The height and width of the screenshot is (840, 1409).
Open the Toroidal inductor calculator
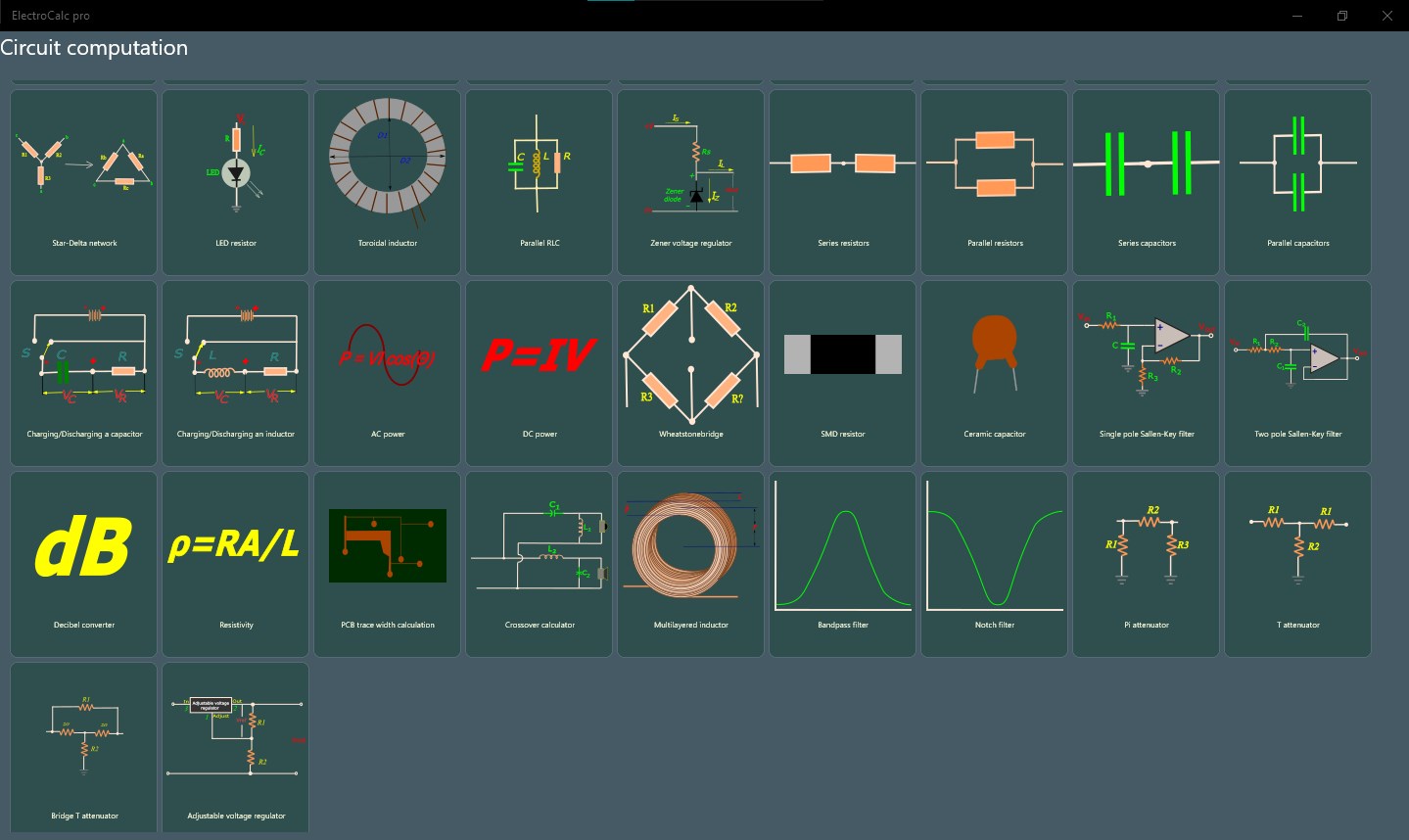coord(387,181)
